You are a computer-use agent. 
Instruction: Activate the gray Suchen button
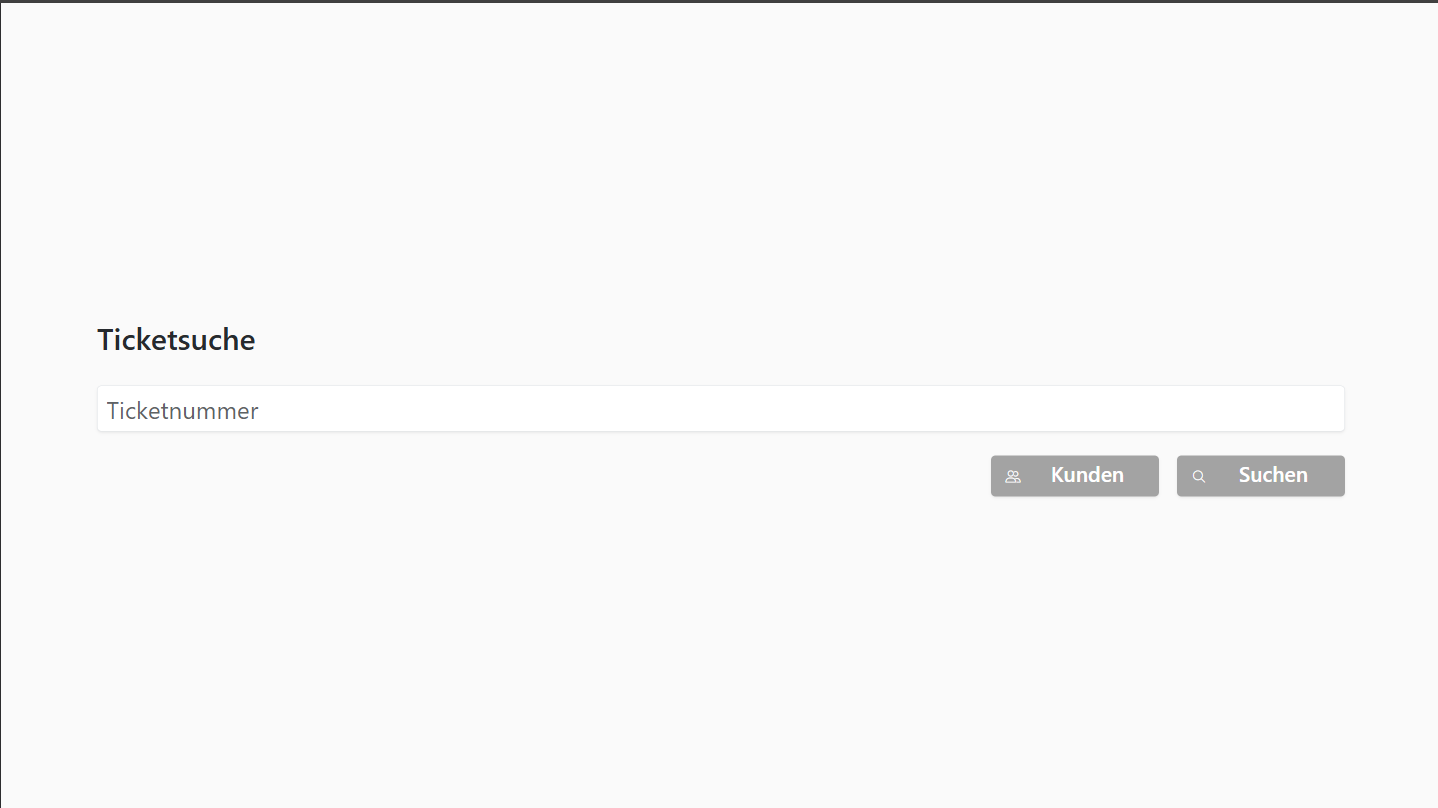pyautogui.click(x=1261, y=476)
